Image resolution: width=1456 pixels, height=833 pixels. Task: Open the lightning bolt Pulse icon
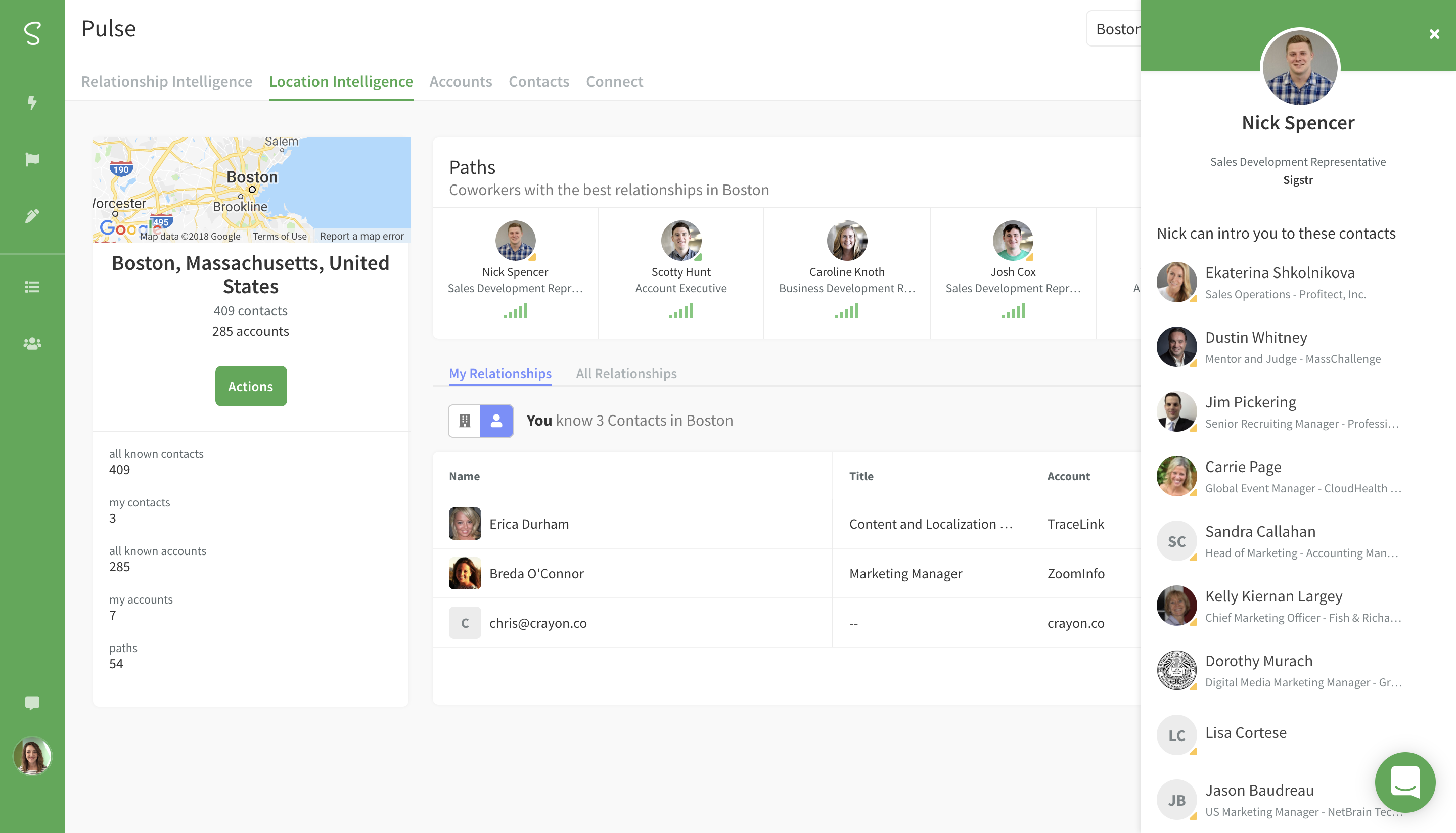click(x=32, y=103)
